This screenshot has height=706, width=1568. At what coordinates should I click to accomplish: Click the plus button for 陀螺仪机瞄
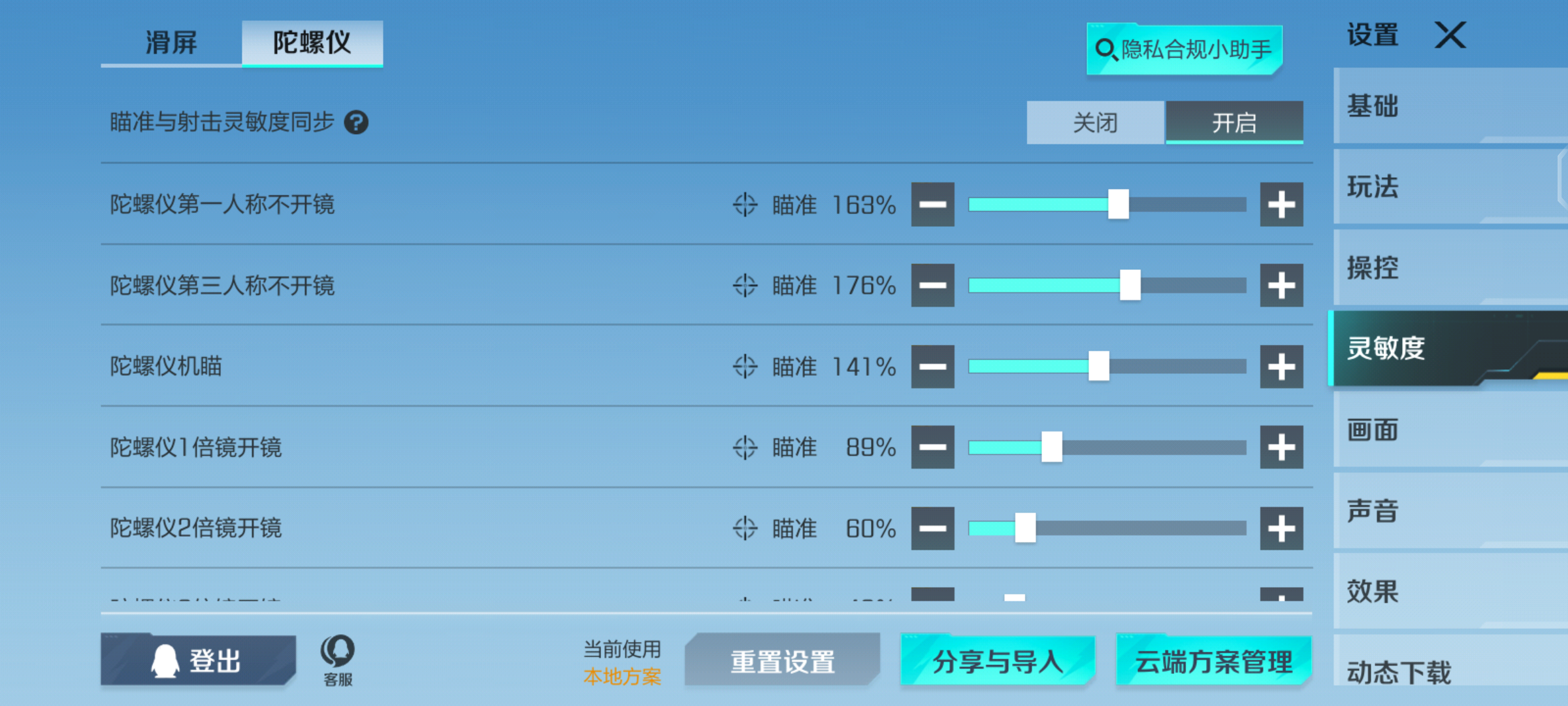click(1281, 367)
